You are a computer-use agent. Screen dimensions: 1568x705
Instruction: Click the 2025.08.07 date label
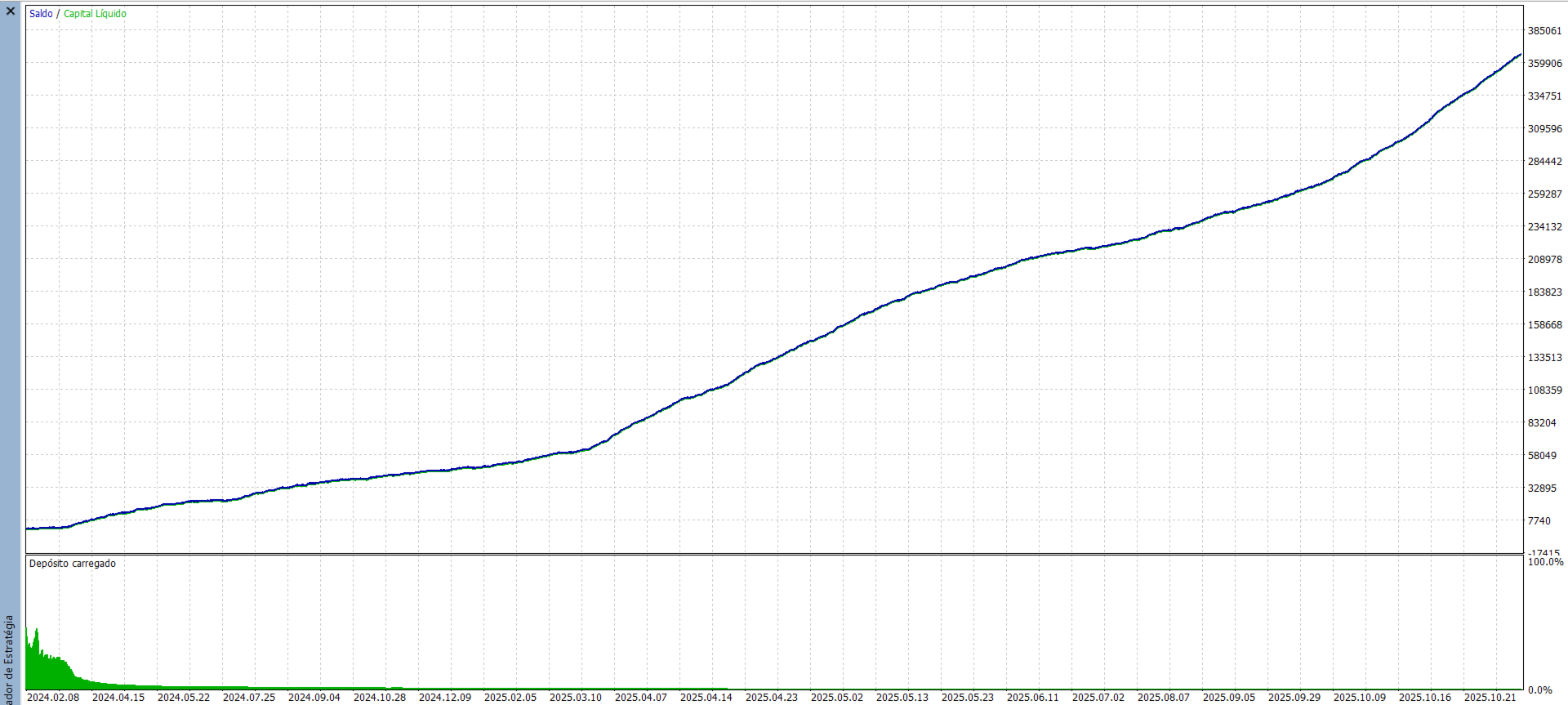tap(1164, 698)
